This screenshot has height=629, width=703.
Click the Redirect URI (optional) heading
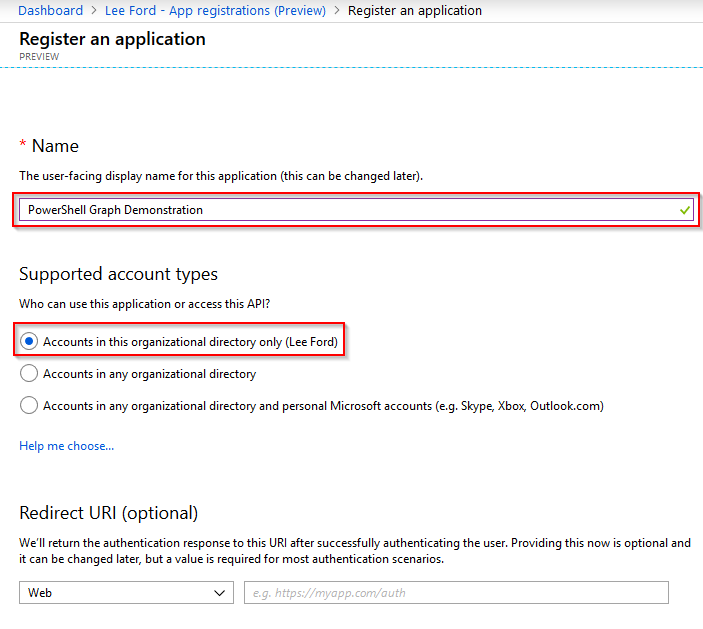coord(108,513)
